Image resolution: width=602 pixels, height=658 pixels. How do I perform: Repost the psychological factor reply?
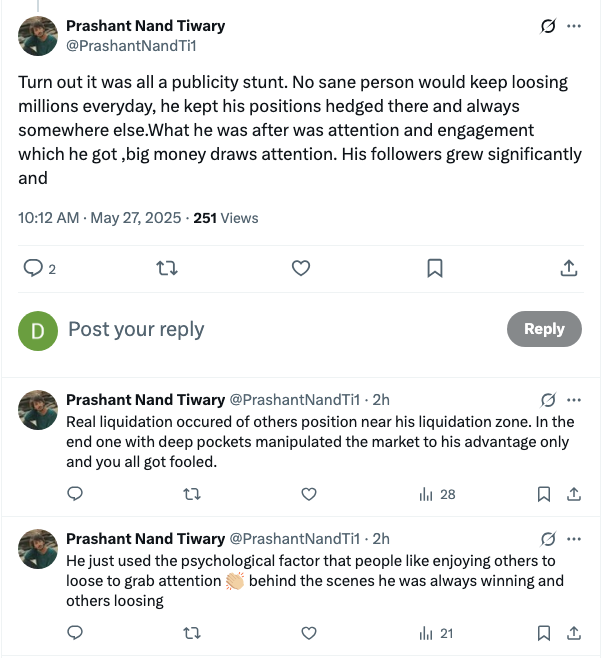click(192, 633)
